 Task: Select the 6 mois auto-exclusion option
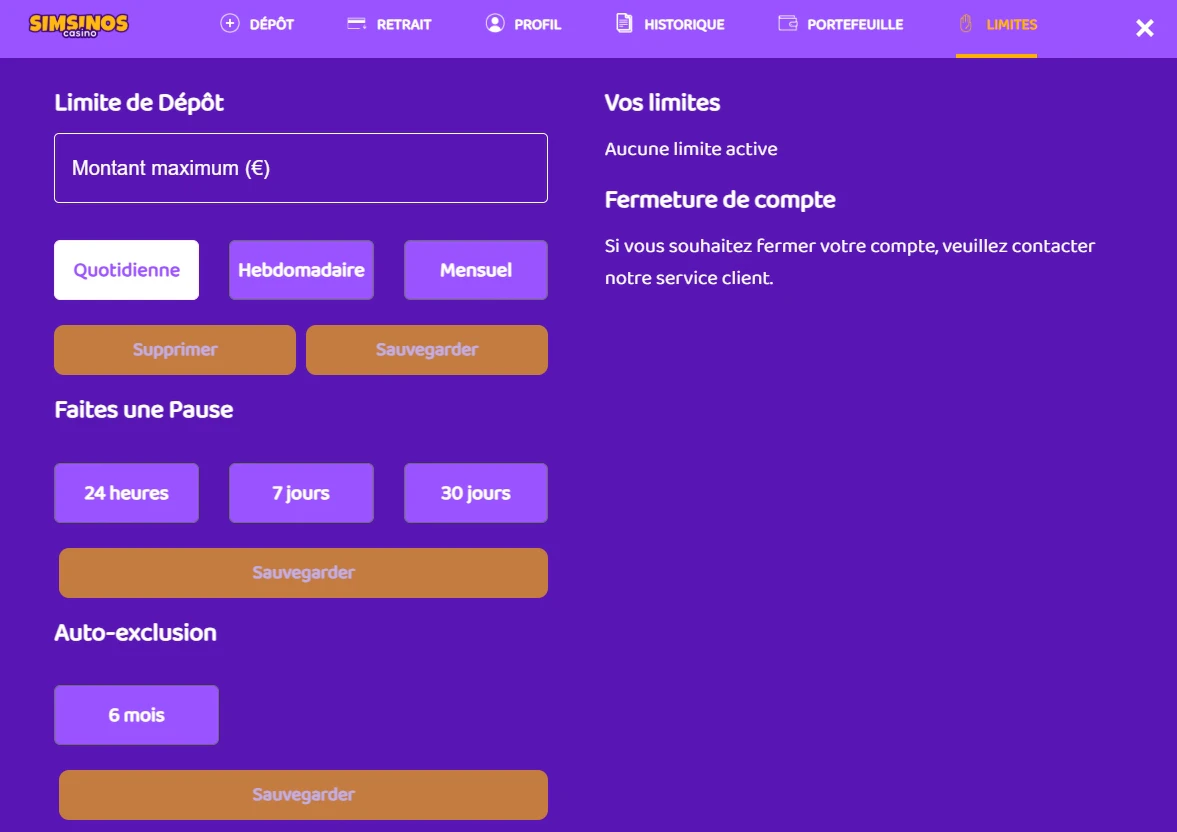[x=137, y=715]
